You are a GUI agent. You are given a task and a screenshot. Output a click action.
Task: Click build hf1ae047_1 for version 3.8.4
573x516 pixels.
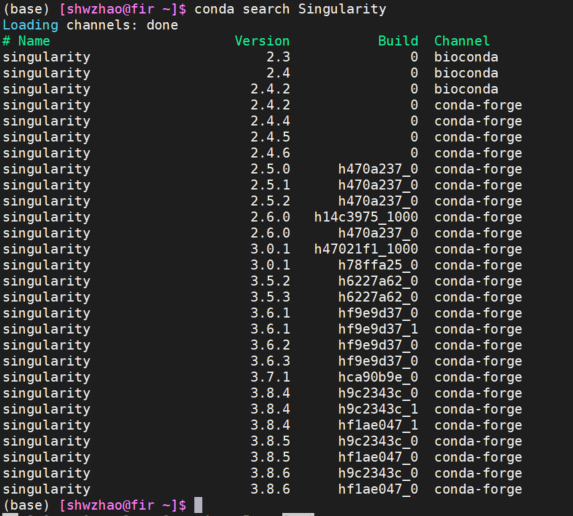[378, 425]
